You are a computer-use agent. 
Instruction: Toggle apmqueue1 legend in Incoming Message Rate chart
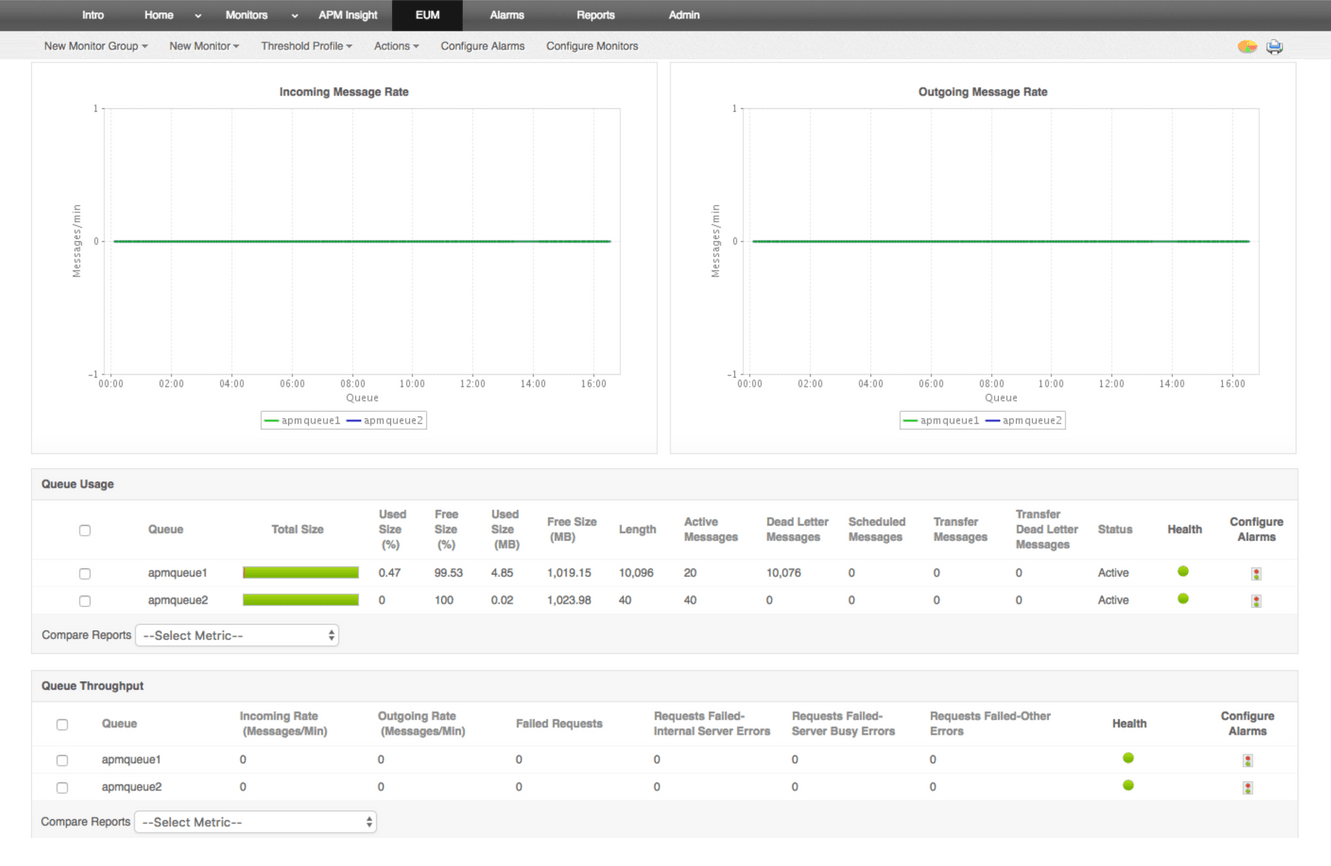pyautogui.click(x=302, y=421)
